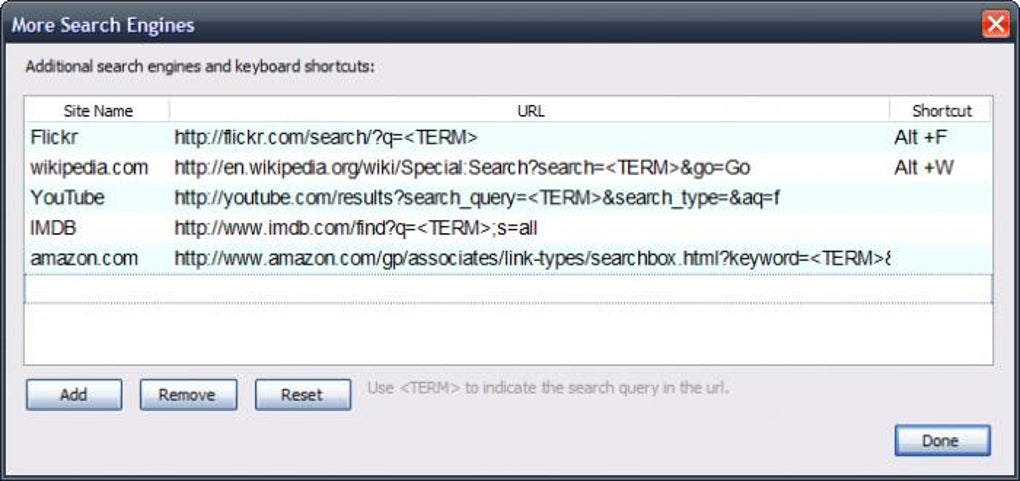Select the YouTube site name

tap(67, 198)
